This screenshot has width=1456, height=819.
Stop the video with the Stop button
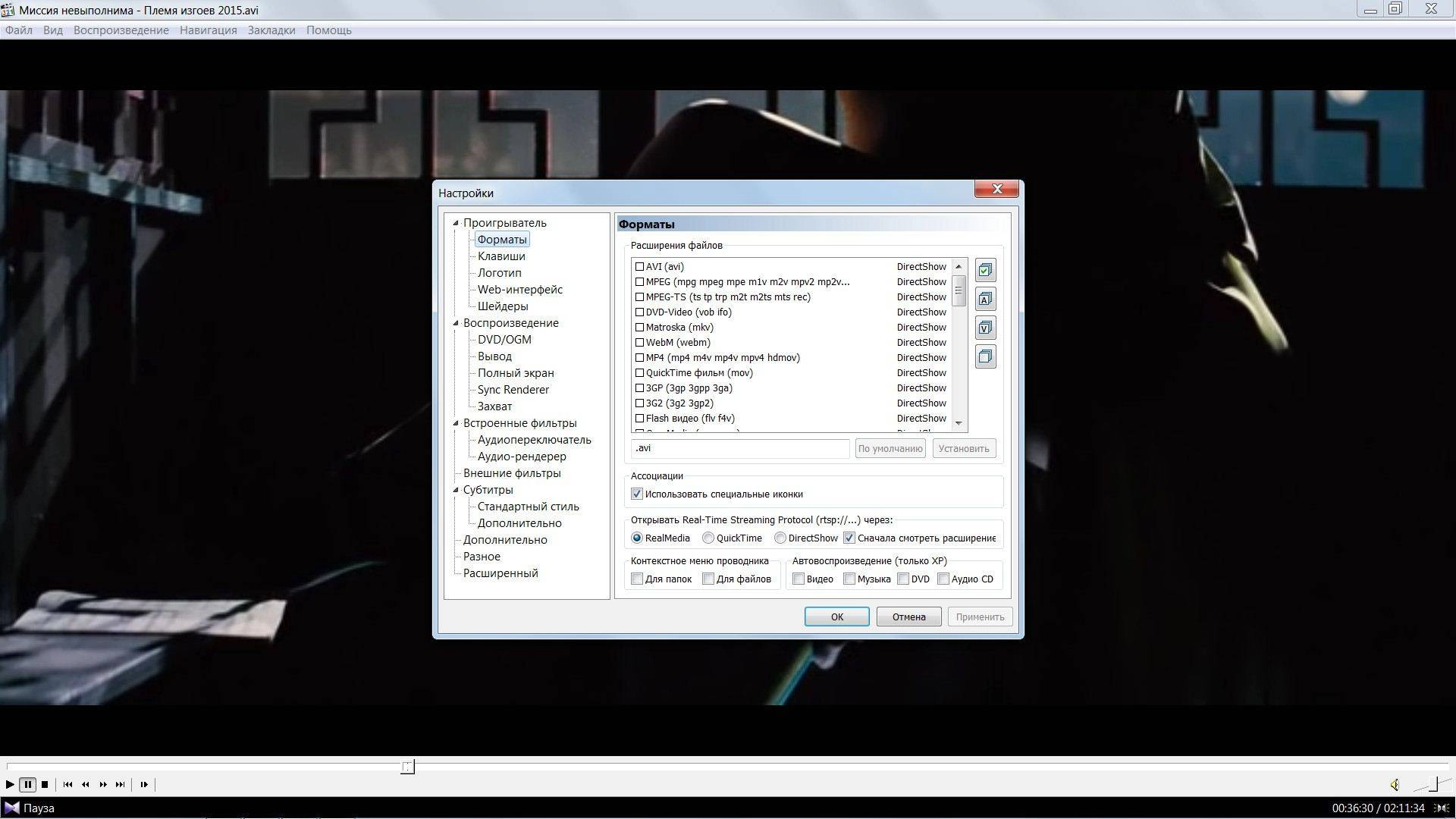[x=45, y=785]
